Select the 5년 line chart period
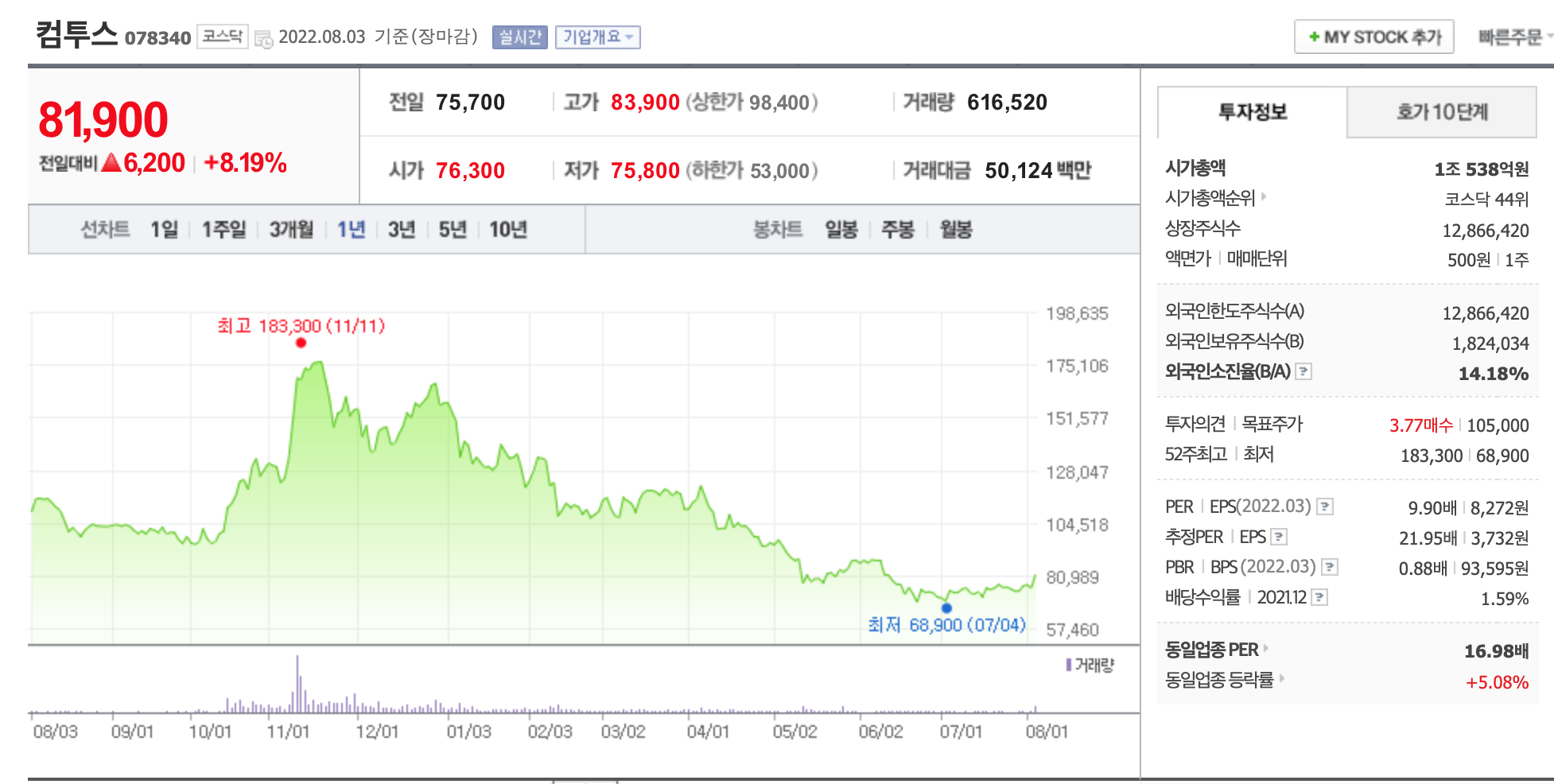This screenshot has height=784, width=1554. pos(453,230)
